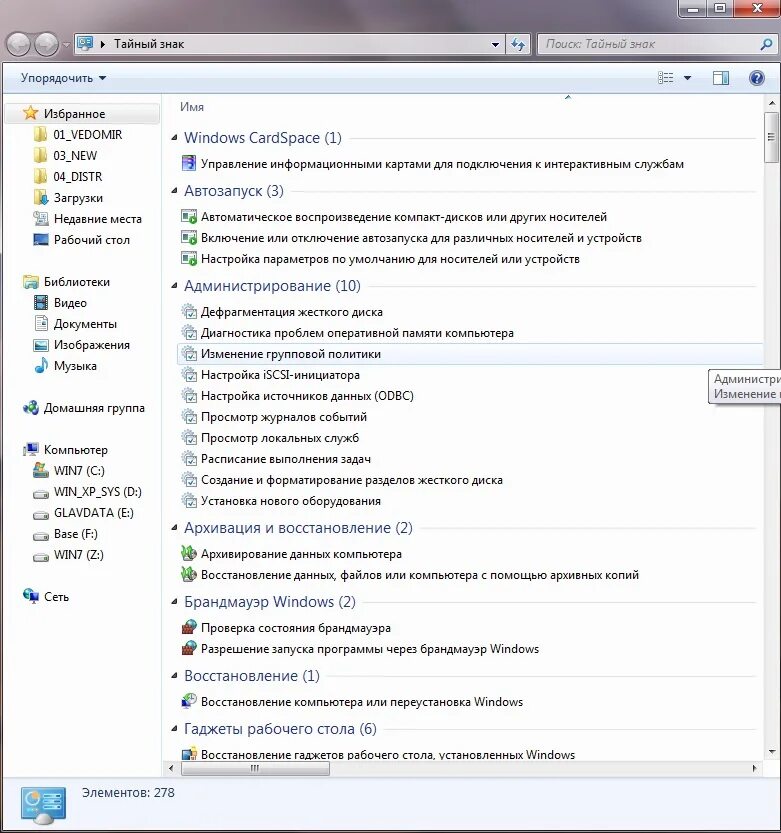
Task: Go back with the Back arrow button
Action: [18, 44]
